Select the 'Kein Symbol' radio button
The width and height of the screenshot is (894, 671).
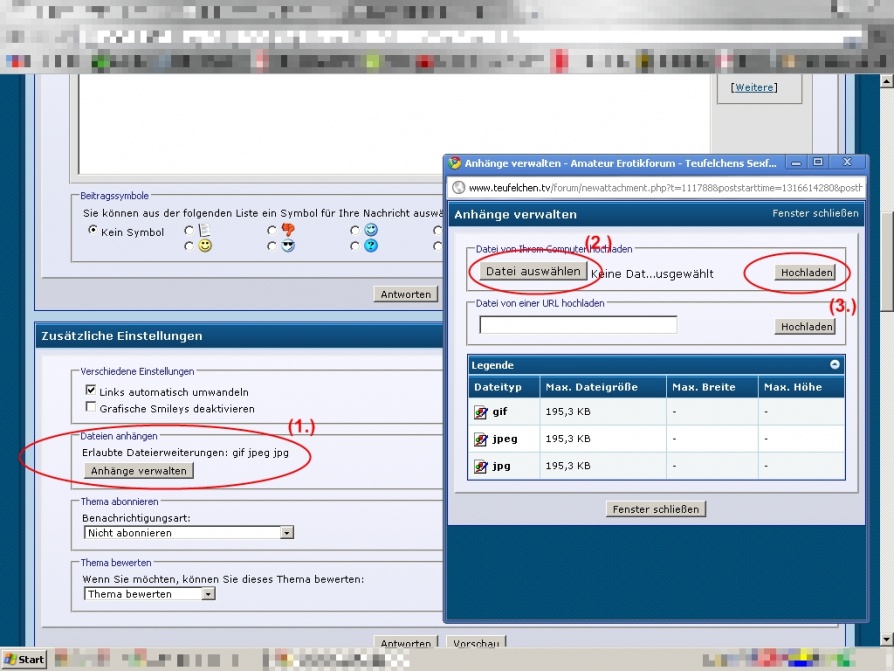tap(93, 231)
